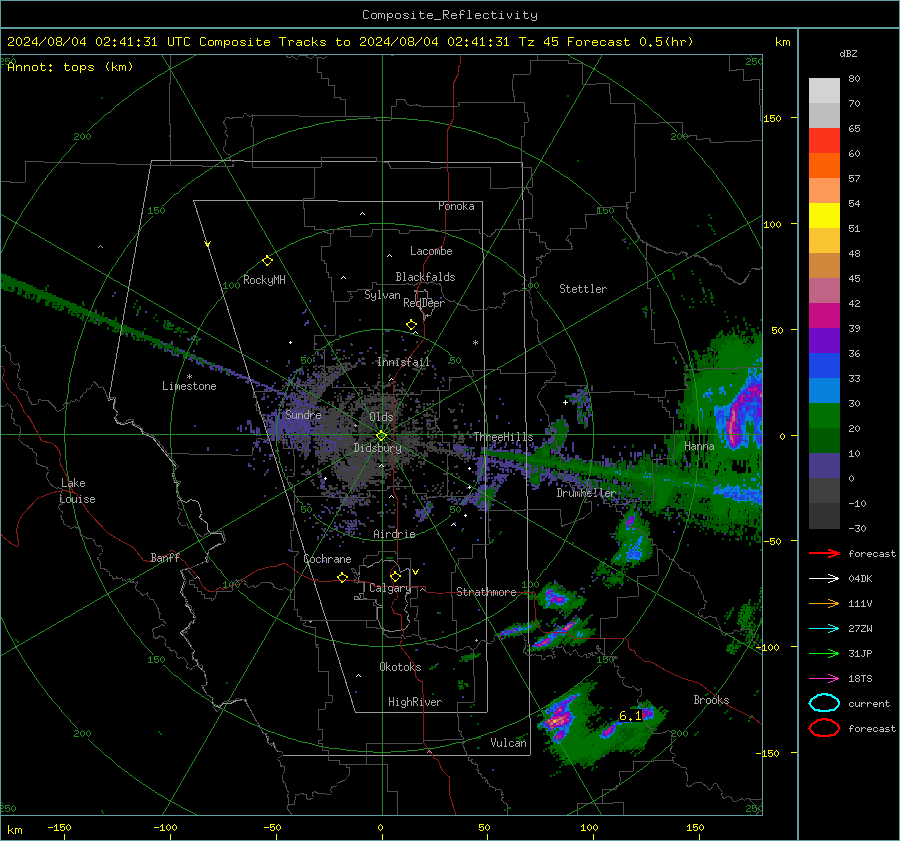Pick the yellow 54–51 dBZ swatch
Viewport: 900px width, 841px height.
click(x=824, y=216)
